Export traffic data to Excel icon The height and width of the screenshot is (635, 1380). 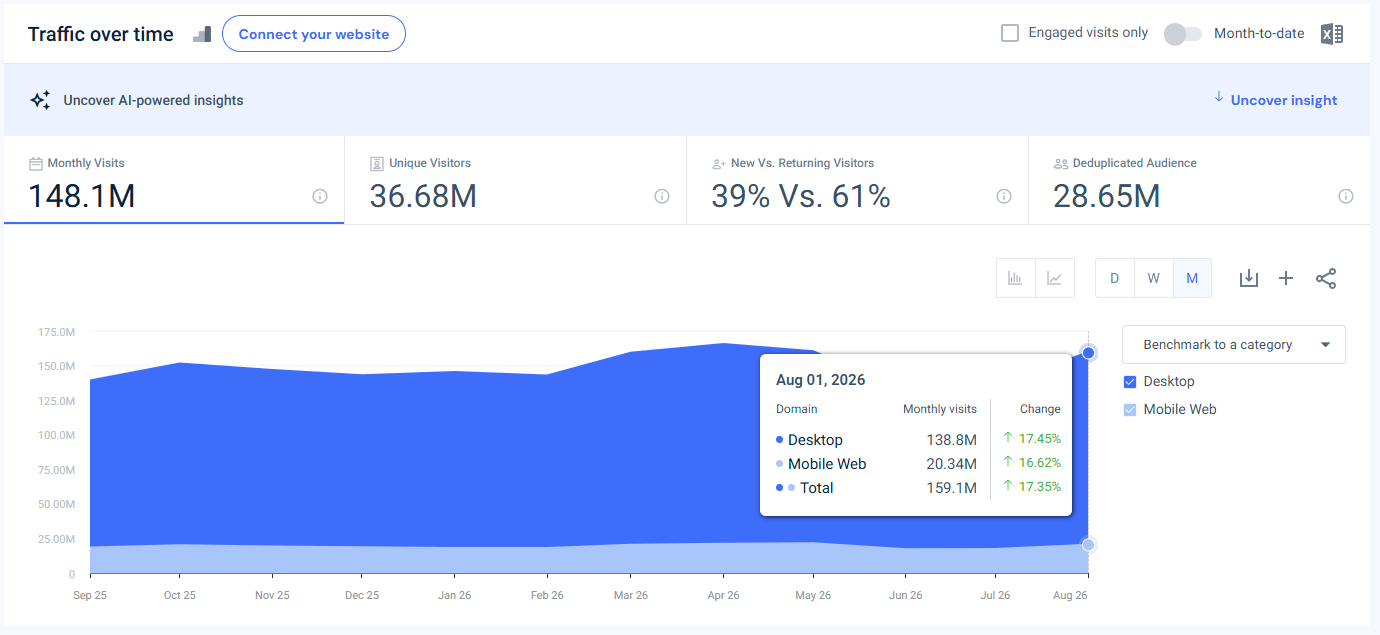(x=1331, y=34)
